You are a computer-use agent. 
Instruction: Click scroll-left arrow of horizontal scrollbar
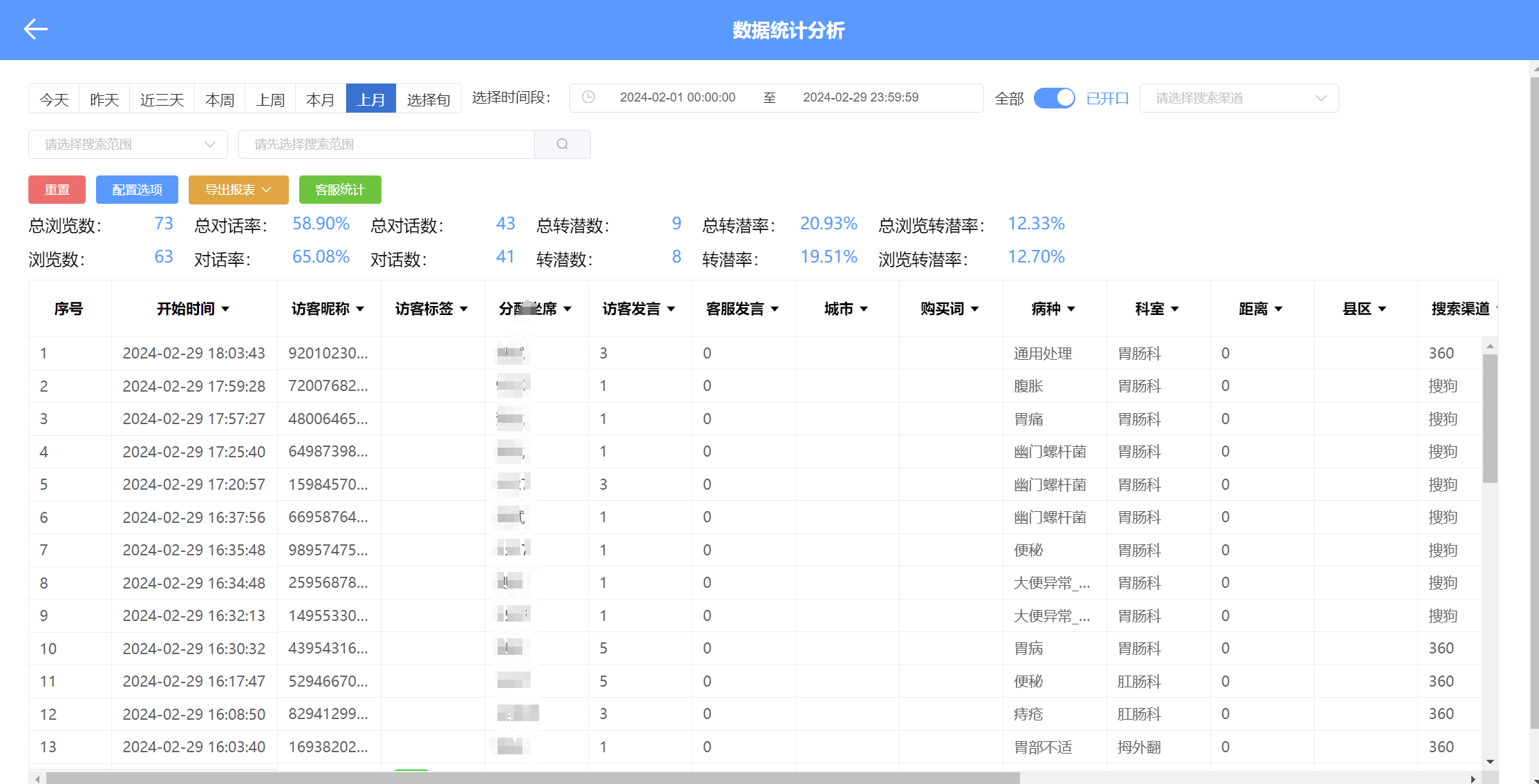37,779
